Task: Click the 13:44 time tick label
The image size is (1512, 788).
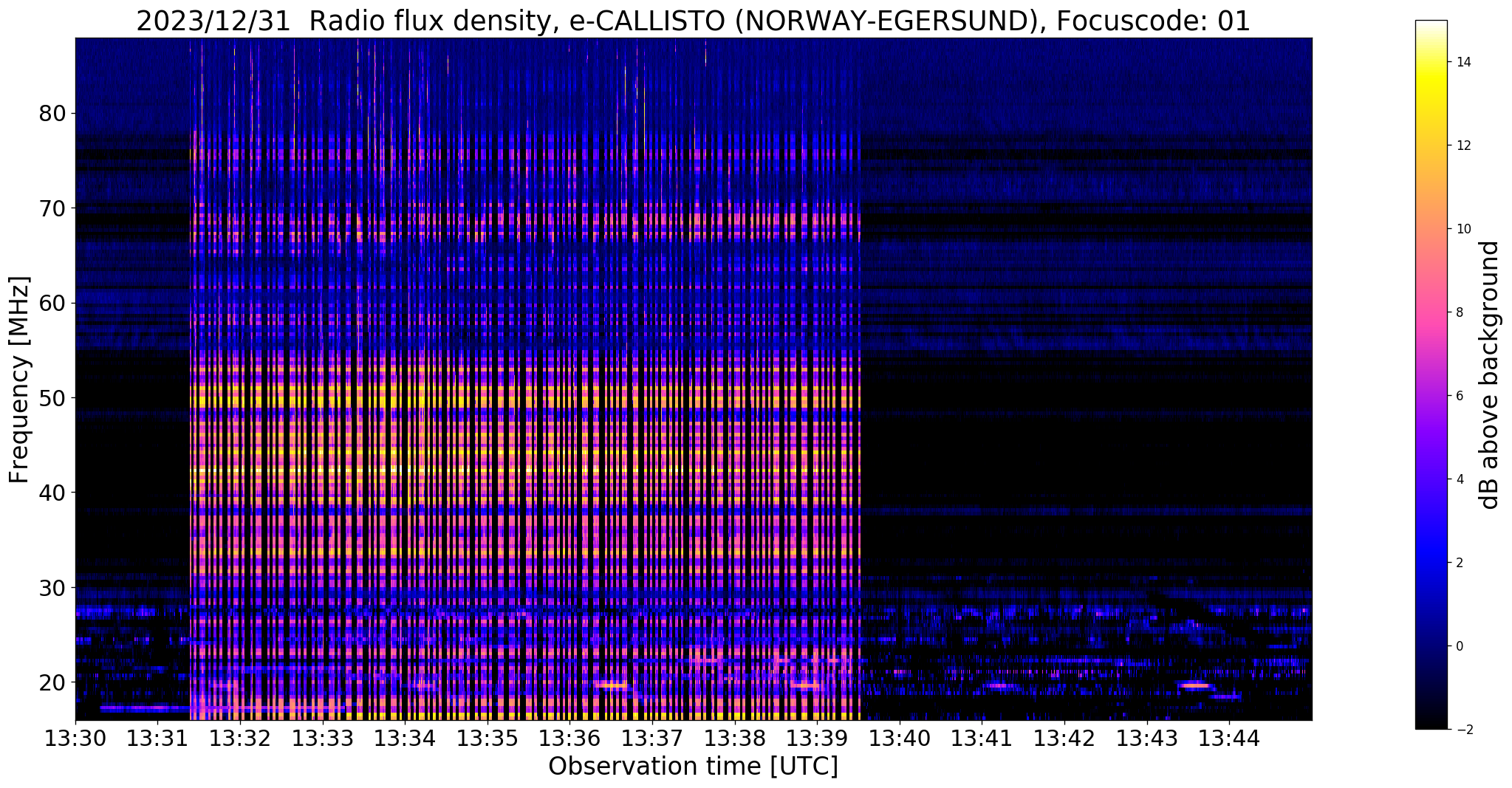Action: coord(1229,739)
